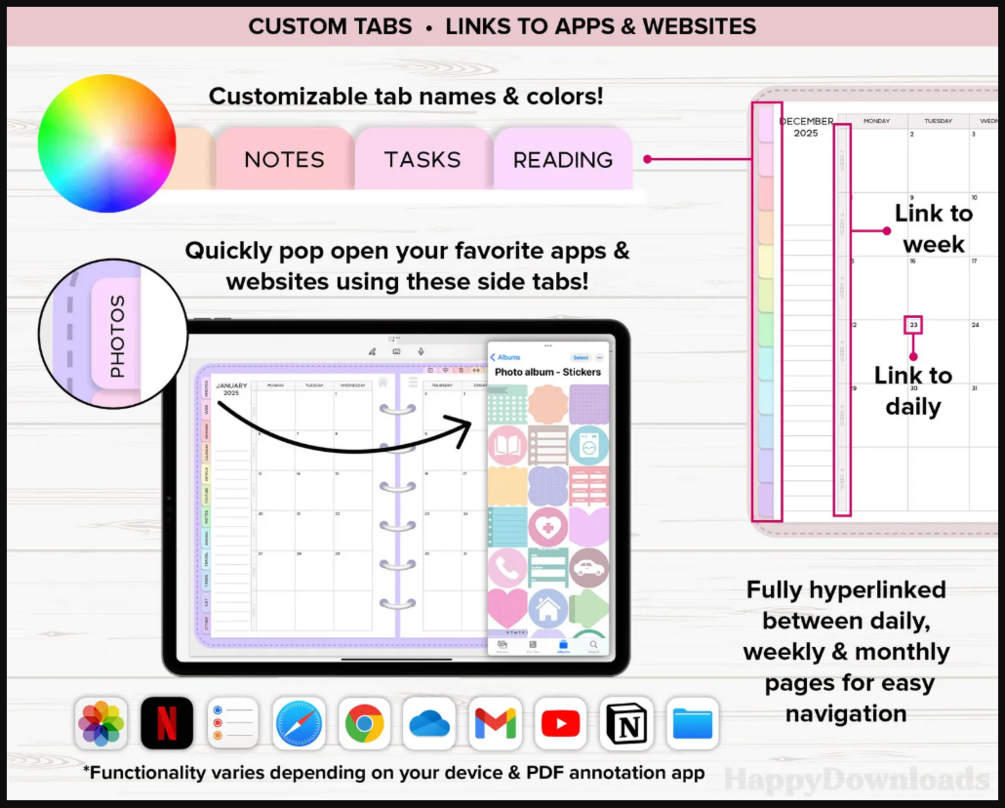1005x808 pixels.
Task: Pick a color on the color wheel
Action: pos(106,143)
